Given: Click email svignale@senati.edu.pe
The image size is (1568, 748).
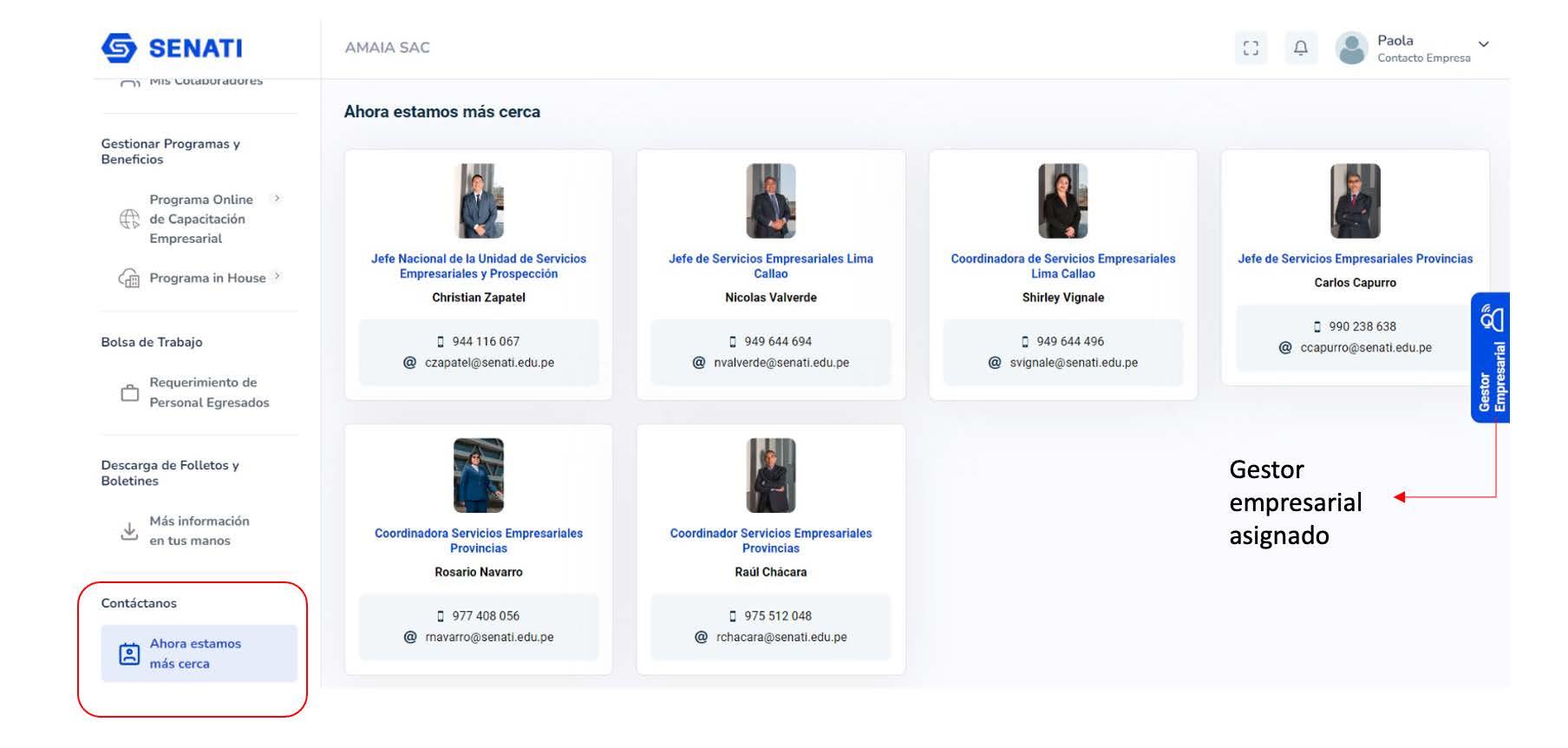Looking at the screenshot, I should coord(1074,363).
